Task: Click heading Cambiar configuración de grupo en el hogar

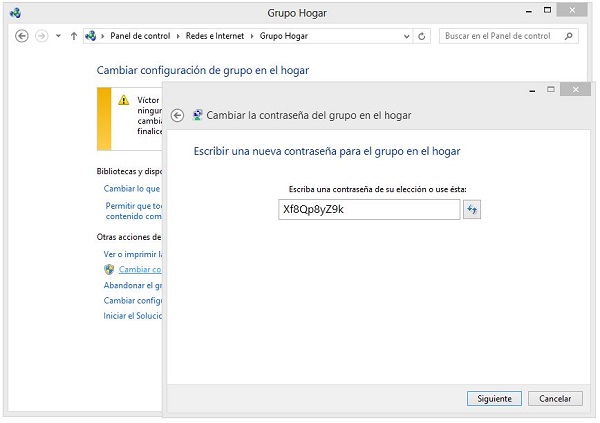Action: pos(203,70)
